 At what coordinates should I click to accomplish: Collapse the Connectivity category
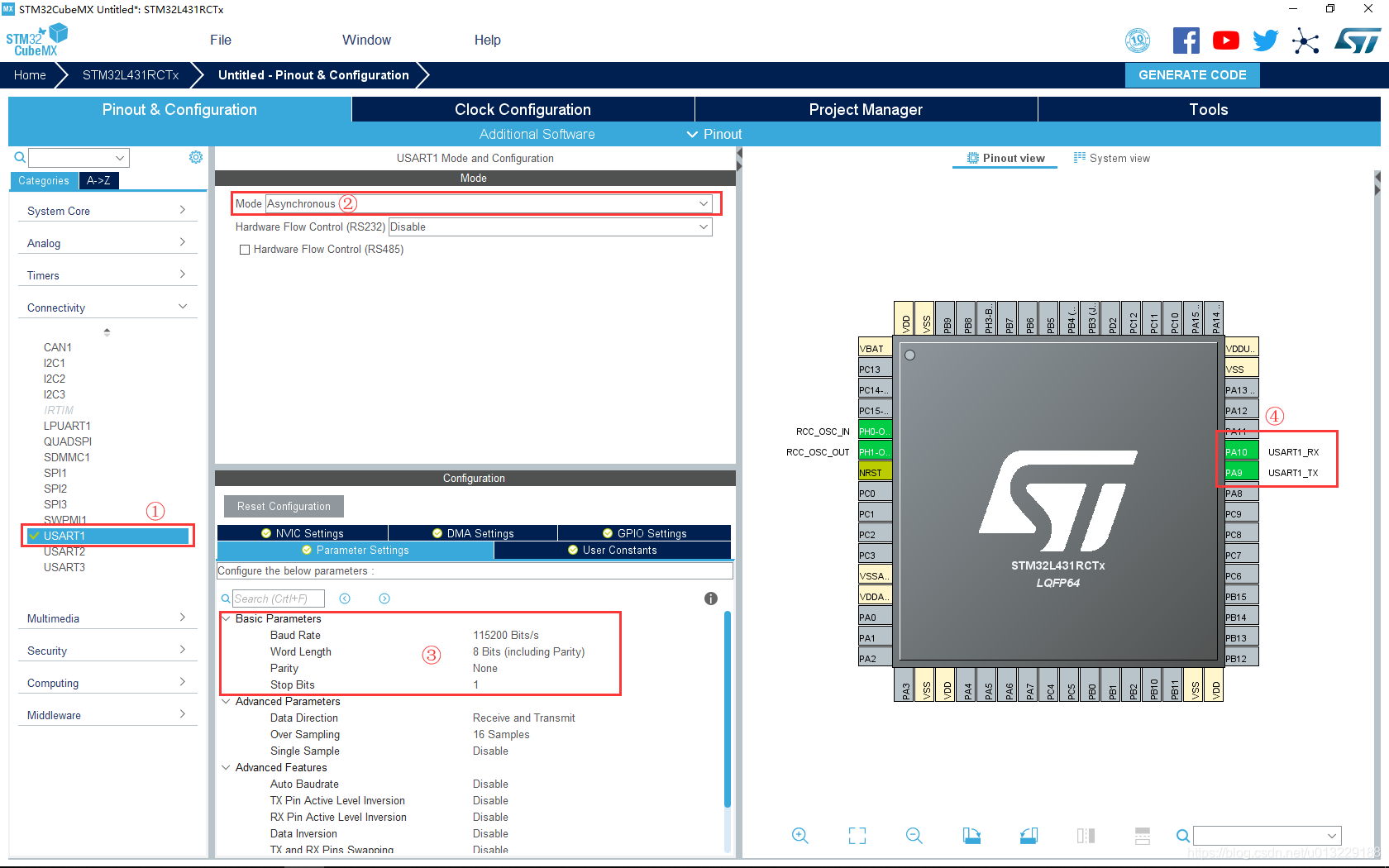click(107, 308)
